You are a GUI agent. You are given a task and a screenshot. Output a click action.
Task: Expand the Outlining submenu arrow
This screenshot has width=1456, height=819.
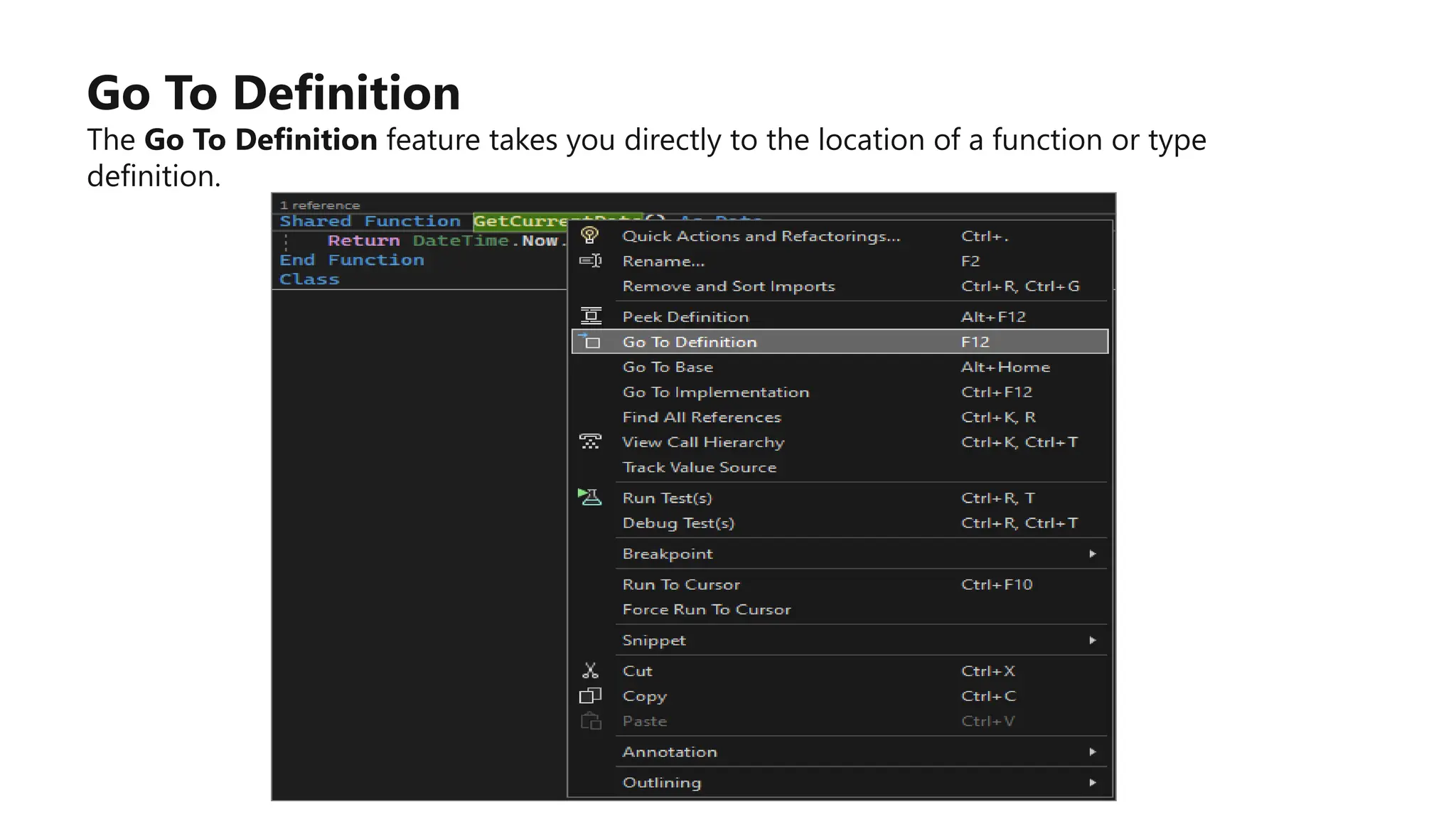point(1093,783)
